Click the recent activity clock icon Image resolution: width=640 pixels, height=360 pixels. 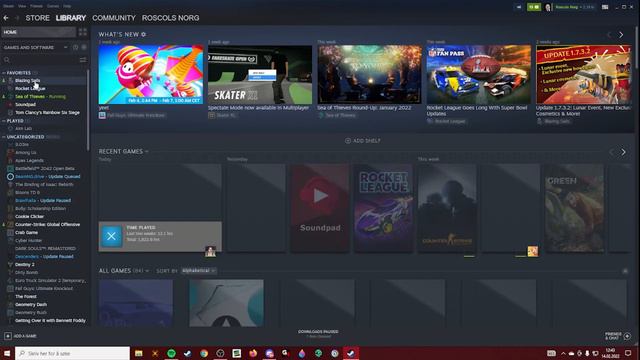pyautogui.click(x=76, y=47)
